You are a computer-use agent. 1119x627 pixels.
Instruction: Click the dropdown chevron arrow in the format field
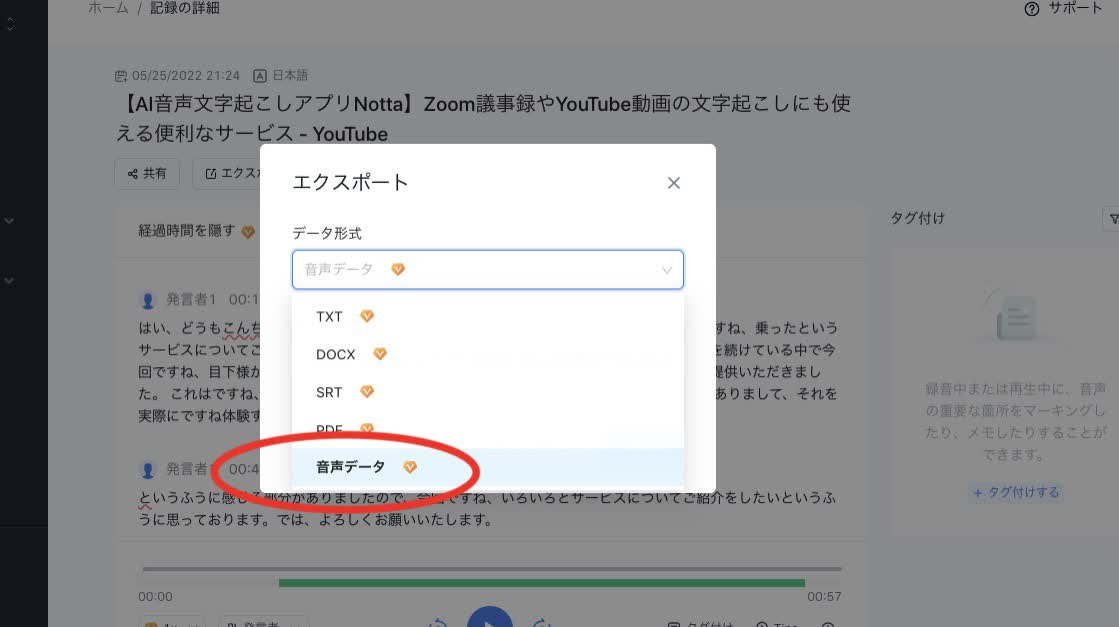click(x=667, y=270)
